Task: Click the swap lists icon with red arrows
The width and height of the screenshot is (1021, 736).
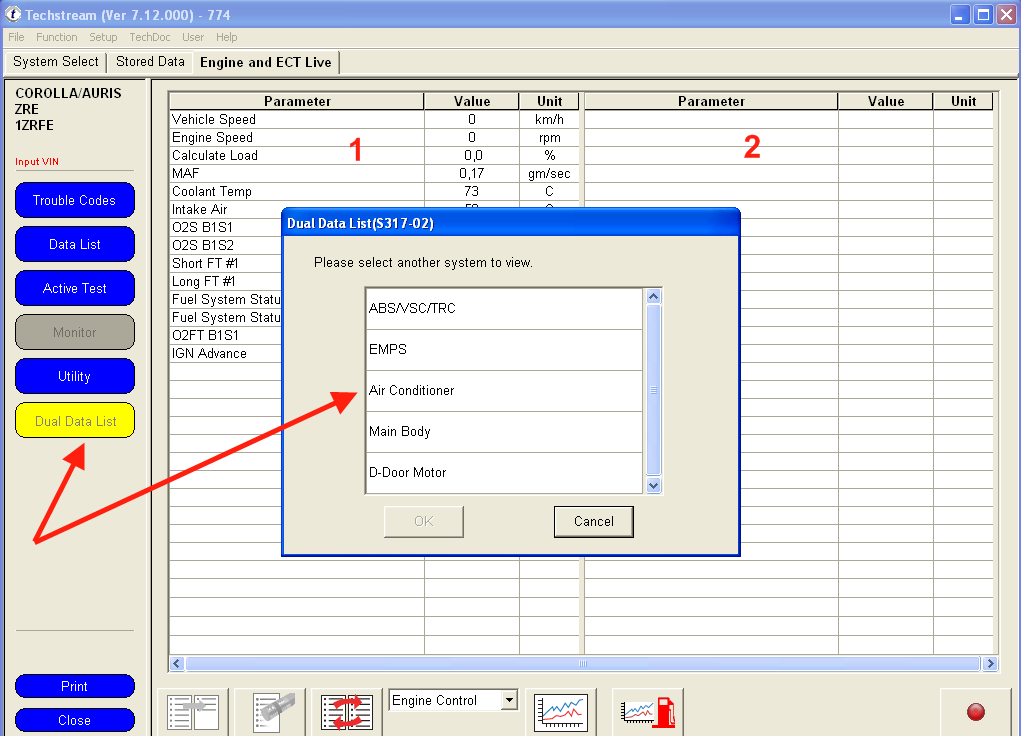Action: click(x=347, y=712)
